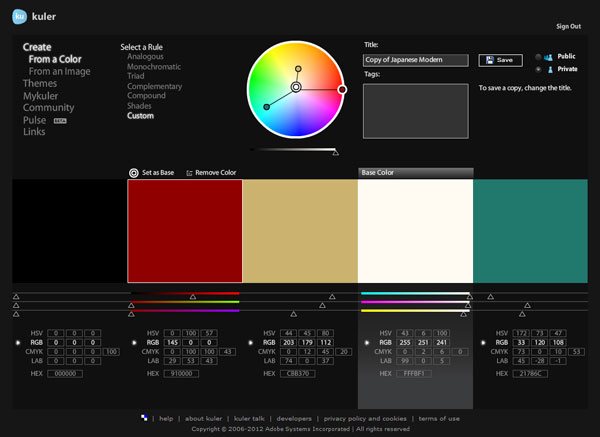Click the HEX field showing 21786C

click(x=530, y=373)
